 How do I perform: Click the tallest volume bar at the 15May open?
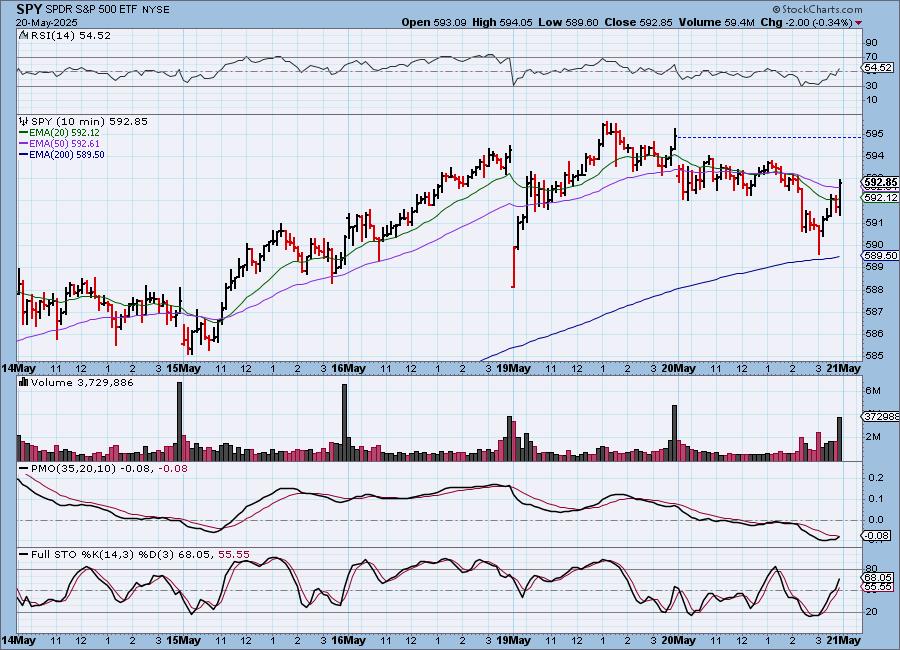click(179, 421)
